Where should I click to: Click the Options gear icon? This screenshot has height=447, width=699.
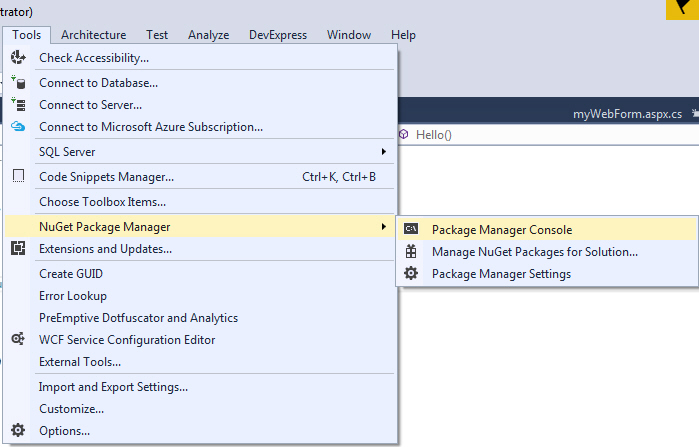18,431
